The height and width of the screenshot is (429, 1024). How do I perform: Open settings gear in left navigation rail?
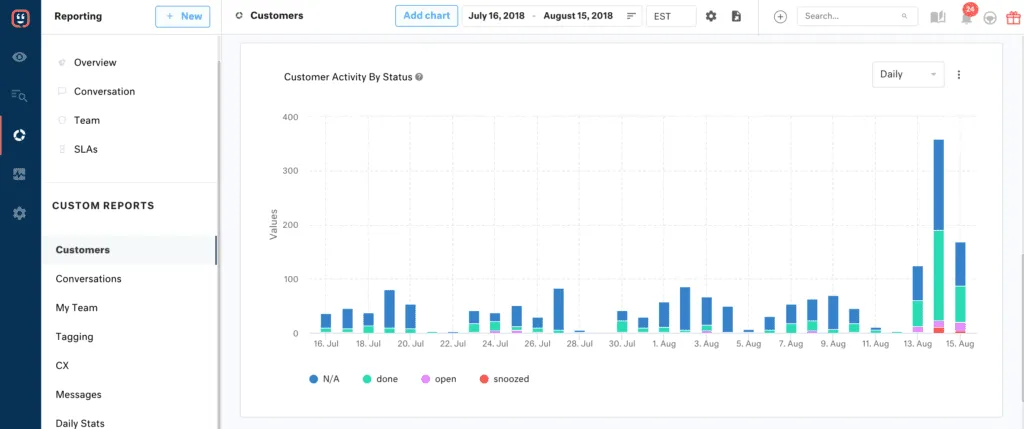19,213
